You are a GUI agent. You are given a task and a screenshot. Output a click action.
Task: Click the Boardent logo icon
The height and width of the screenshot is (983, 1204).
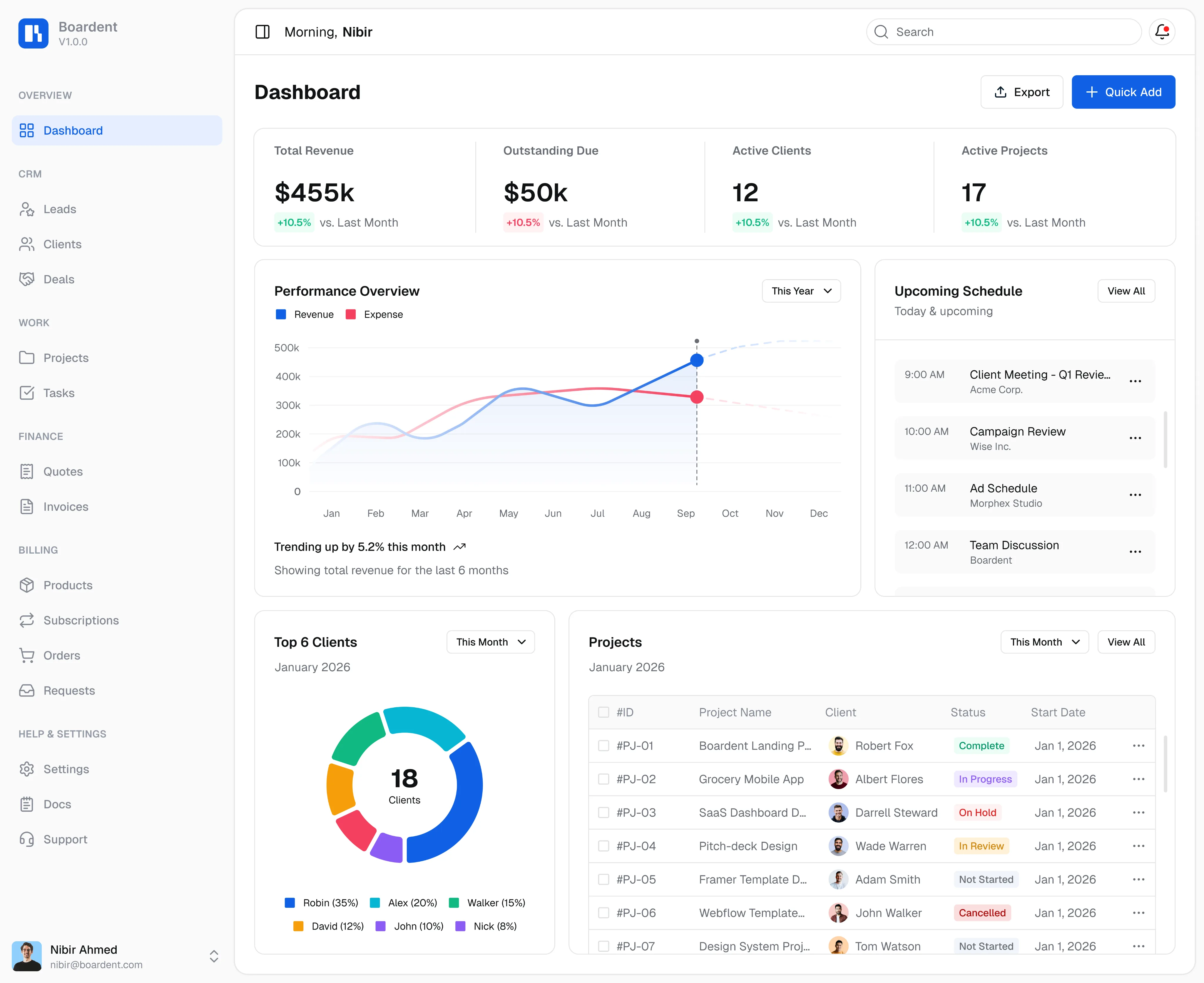(34, 34)
